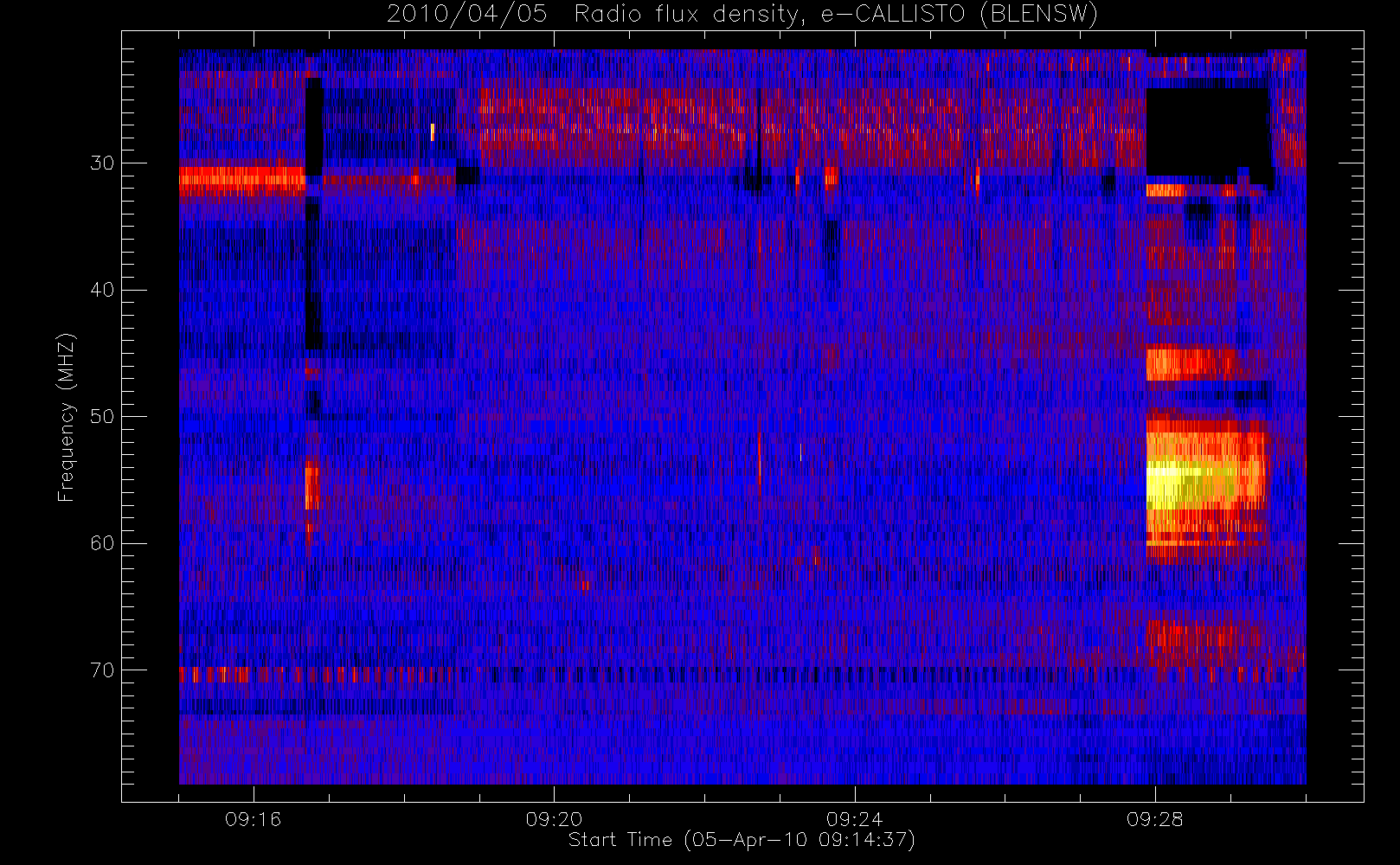Screen dimensions: 1400x865
Task: Click the 09:28 time tick label
Action: [x=1154, y=818]
